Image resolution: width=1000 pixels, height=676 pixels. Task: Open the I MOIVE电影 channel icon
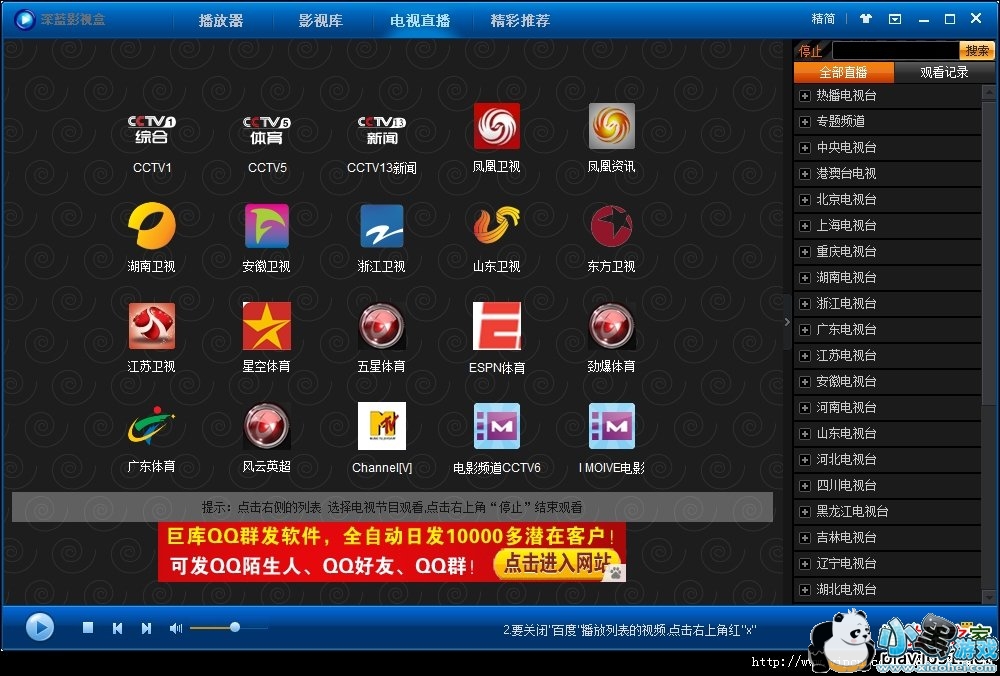[x=612, y=425]
